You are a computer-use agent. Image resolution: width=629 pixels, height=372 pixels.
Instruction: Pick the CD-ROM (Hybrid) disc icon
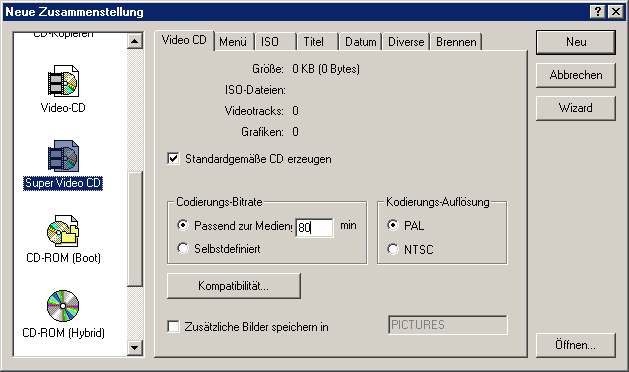click(x=63, y=306)
